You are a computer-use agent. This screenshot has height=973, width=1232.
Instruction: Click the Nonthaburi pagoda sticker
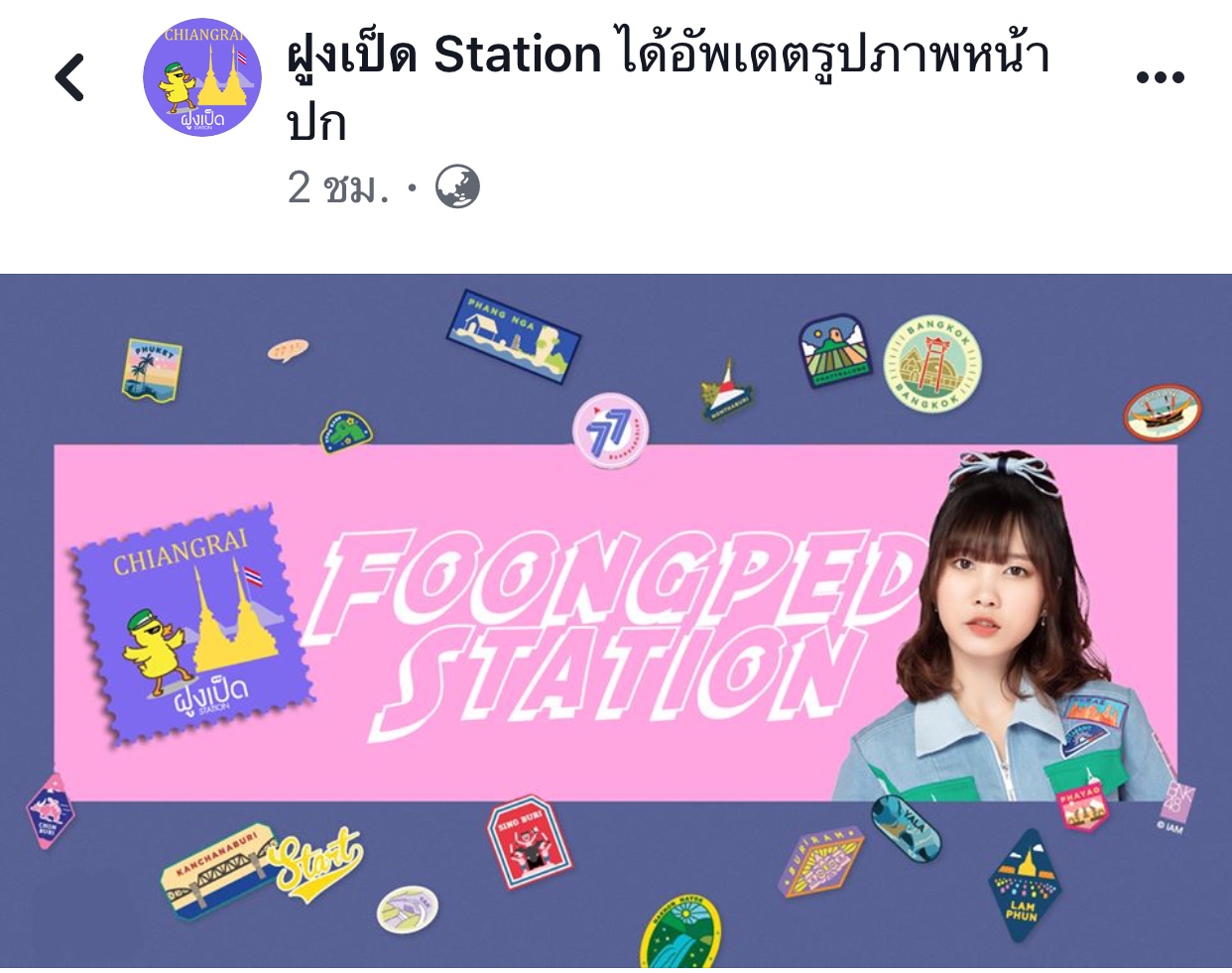click(x=727, y=391)
